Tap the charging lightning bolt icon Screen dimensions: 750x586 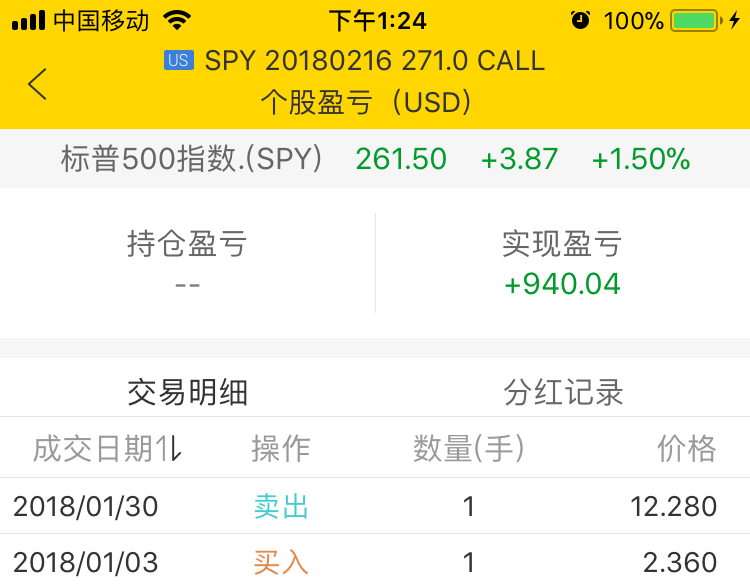[x=734, y=21]
